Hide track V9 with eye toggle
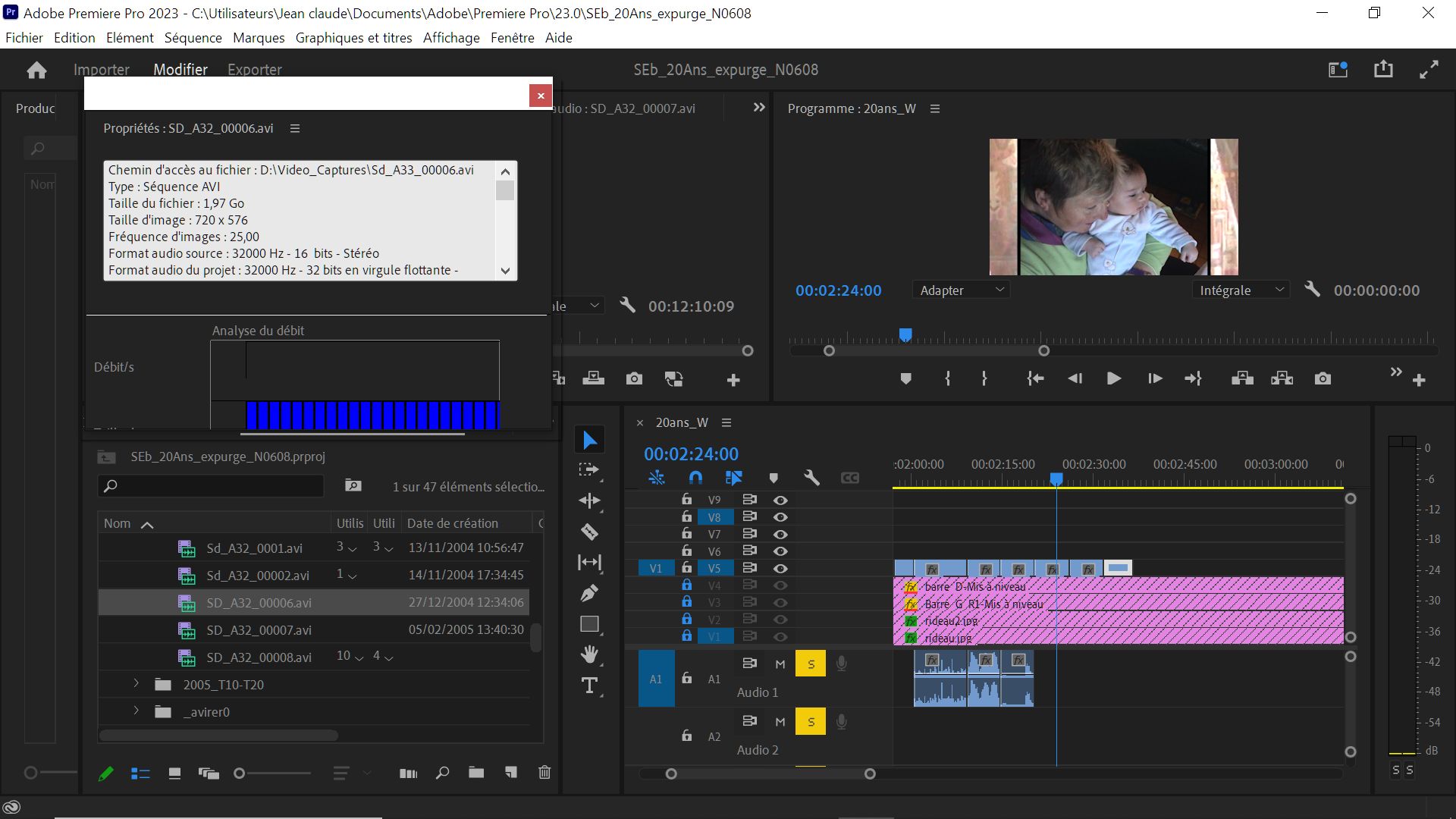The width and height of the screenshot is (1456, 819). [x=780, y=500]
